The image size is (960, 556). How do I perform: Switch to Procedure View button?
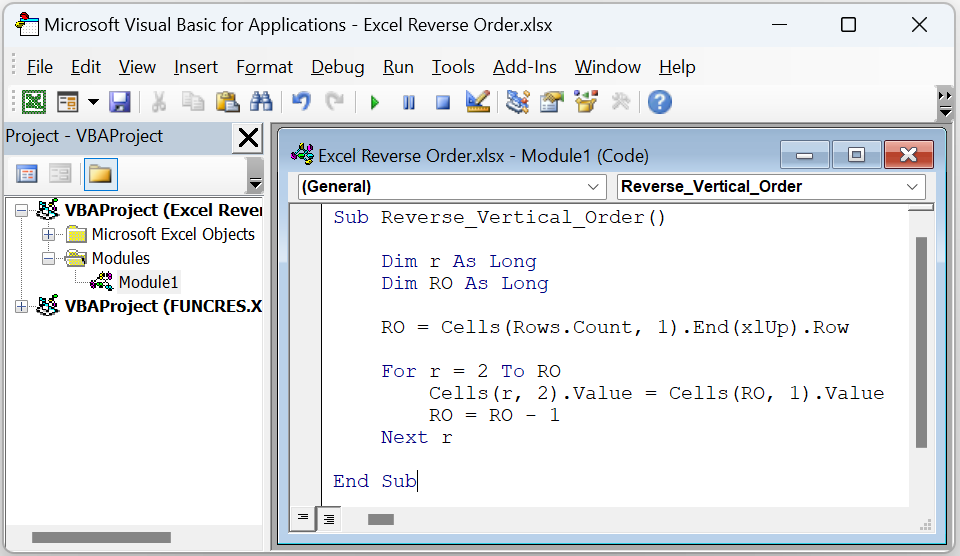[x=303, y=519]
